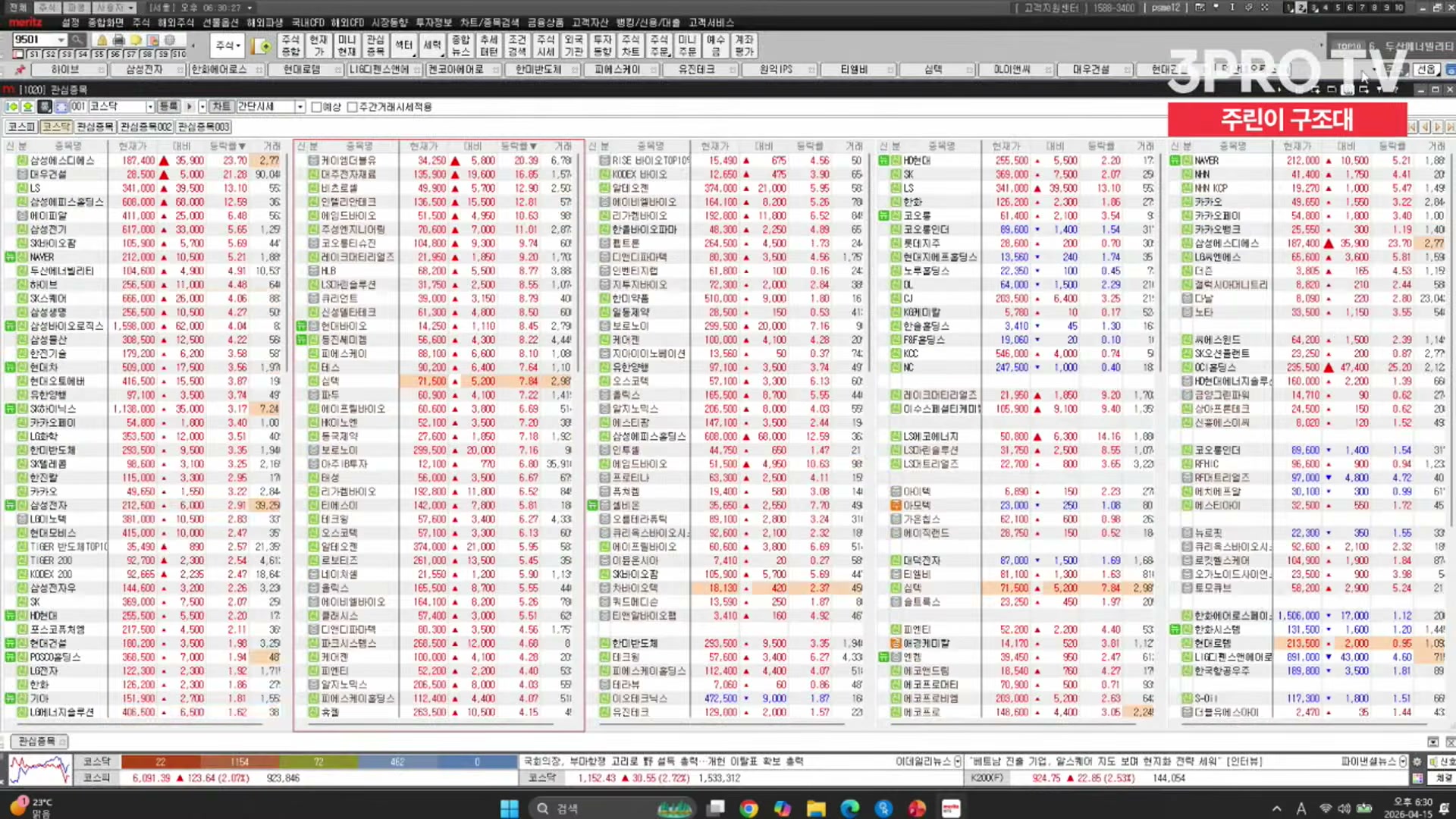Open the 주식 dropdown in toolbar
The width and height of the screenshot is (1456, 819).
pyautogui.click(x=227, y=45)
